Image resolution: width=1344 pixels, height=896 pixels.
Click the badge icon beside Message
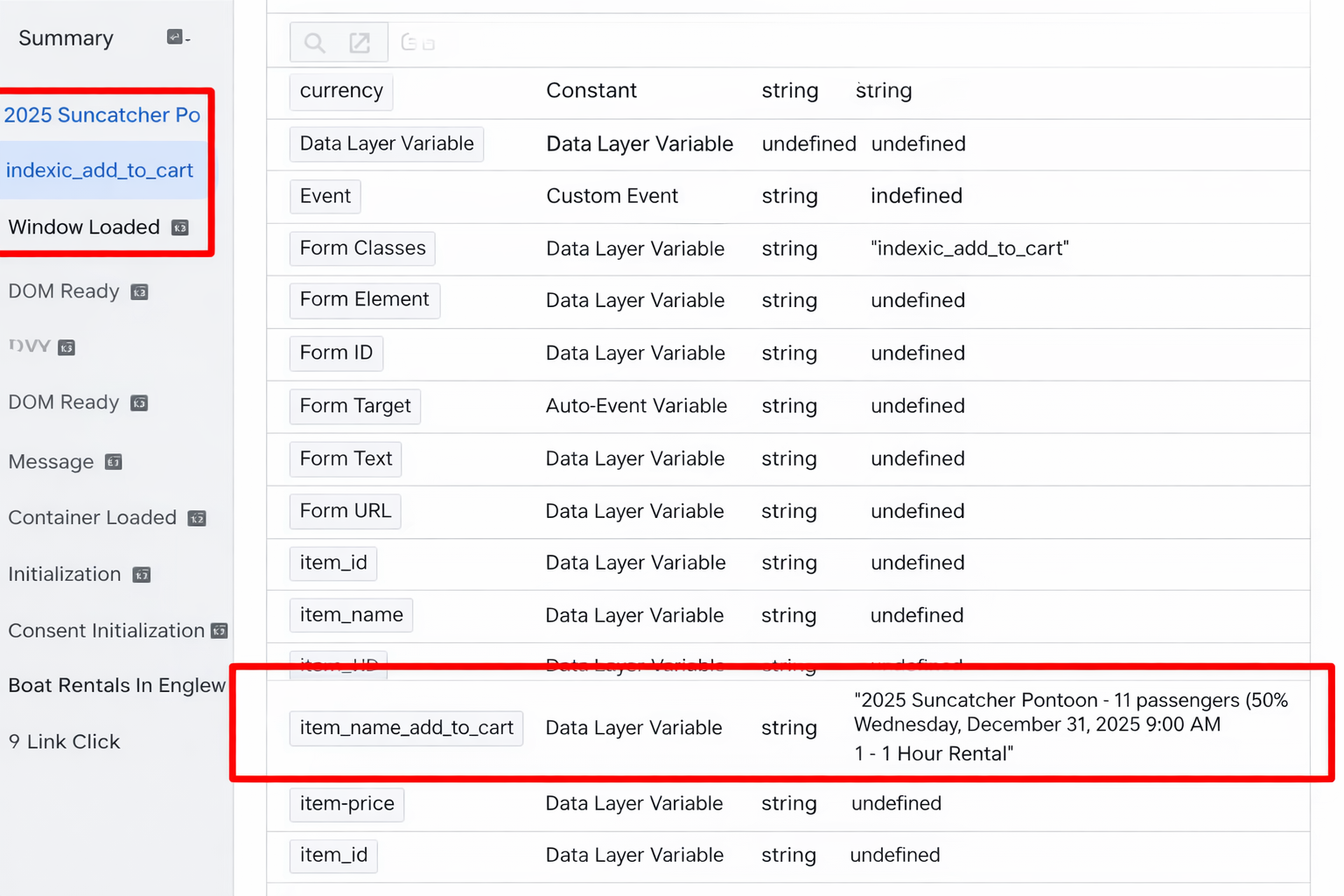tap(114, 462)
